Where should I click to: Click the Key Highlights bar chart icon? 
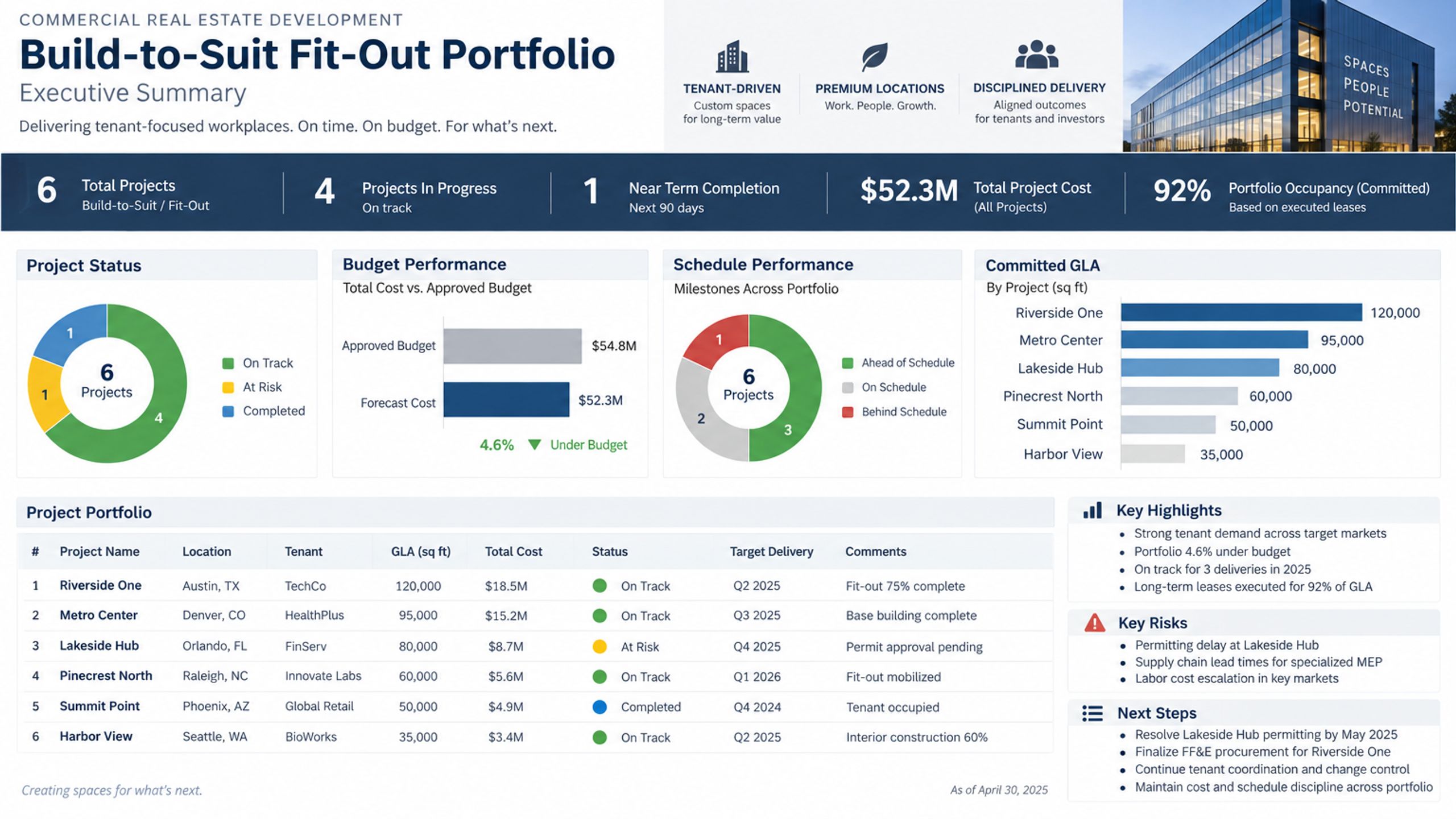coord(1093,510)
